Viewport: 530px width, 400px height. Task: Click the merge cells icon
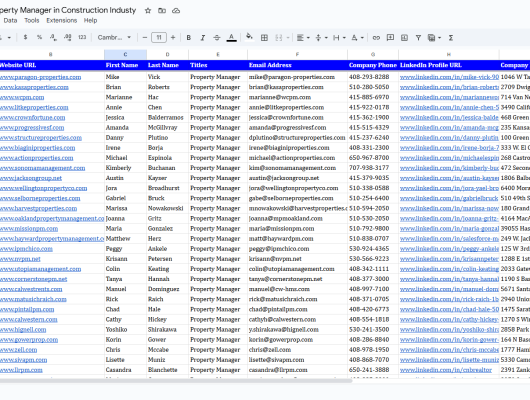tap(279, 38)
